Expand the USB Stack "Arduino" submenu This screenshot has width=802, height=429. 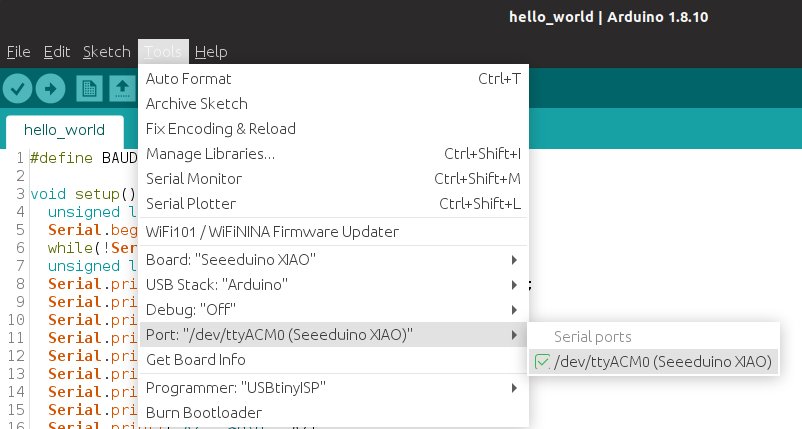pos(332,285)
